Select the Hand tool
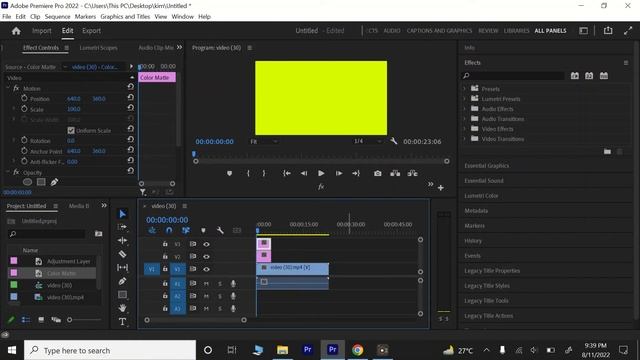This screenshot has width=640, height=360. (x=122, y=308)
